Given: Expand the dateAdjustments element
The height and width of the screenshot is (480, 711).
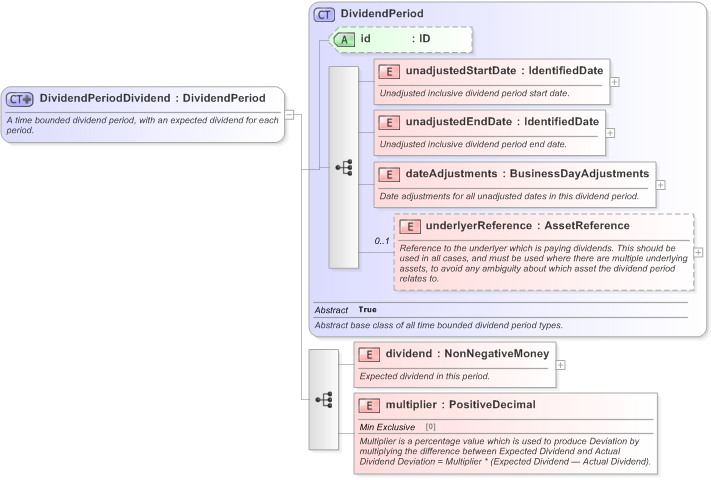Looking at the screenshot, I should pyautogui.click(x=661, y=185).
